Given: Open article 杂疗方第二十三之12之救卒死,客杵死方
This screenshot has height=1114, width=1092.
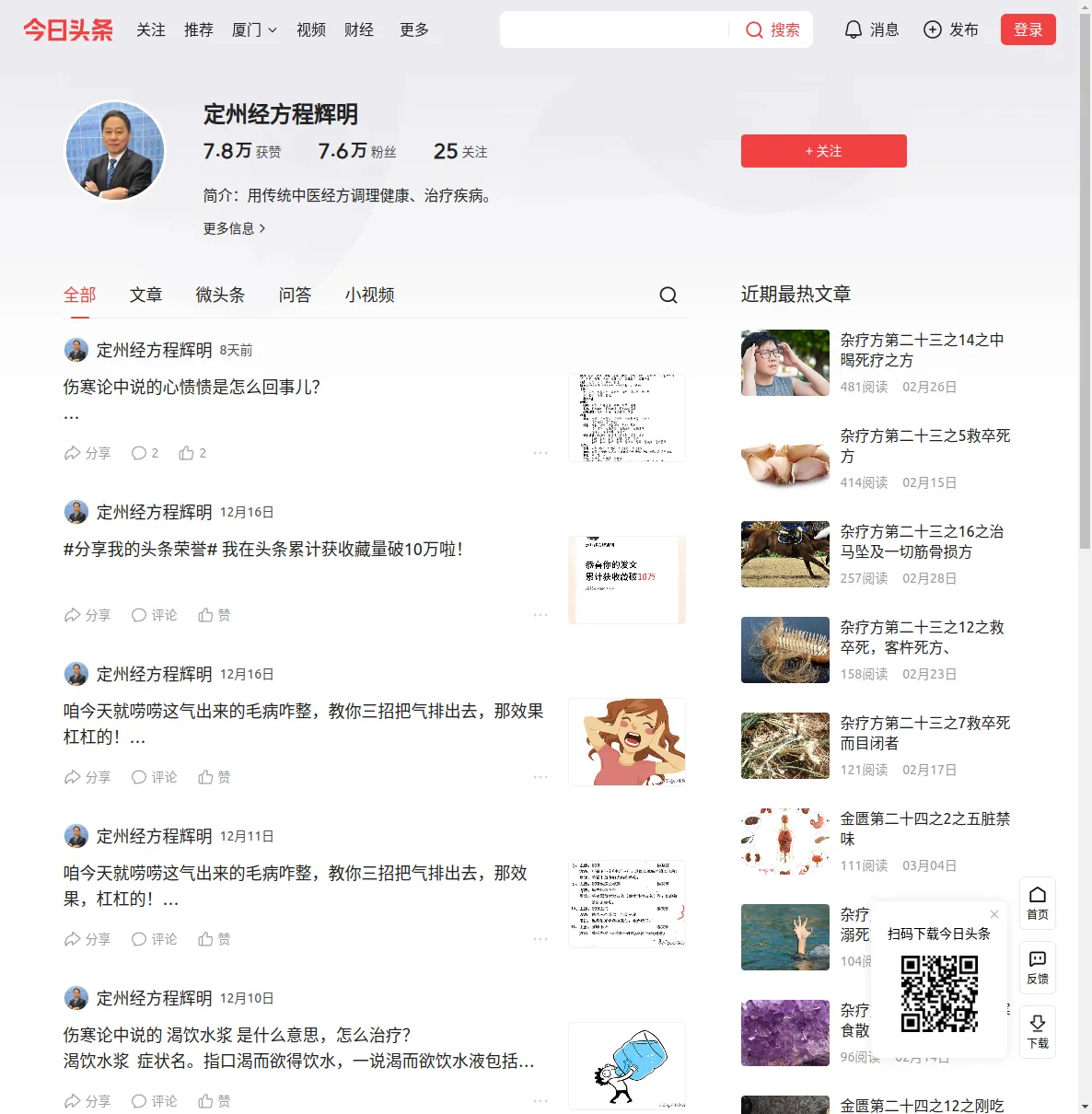Looking at the screenshot, I should (x=923, y=637).
